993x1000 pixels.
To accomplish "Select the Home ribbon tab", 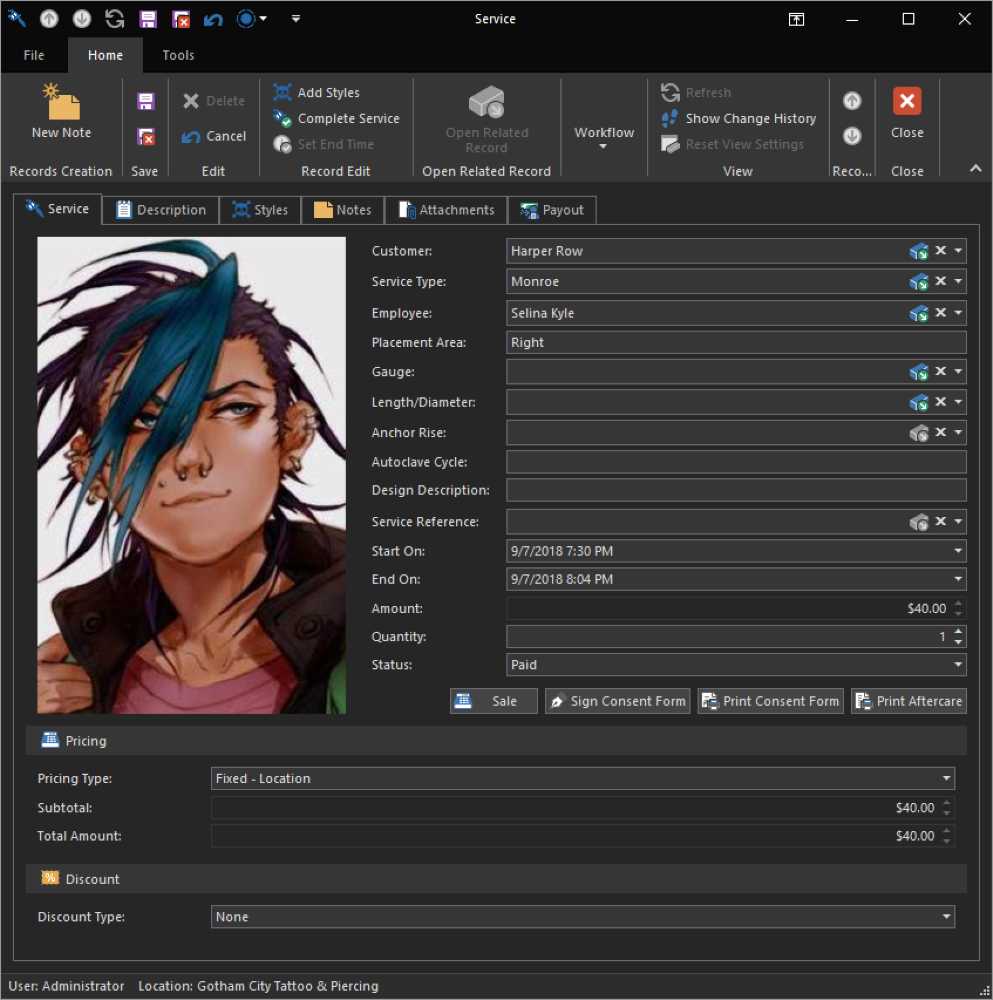I will pos(105,55).
